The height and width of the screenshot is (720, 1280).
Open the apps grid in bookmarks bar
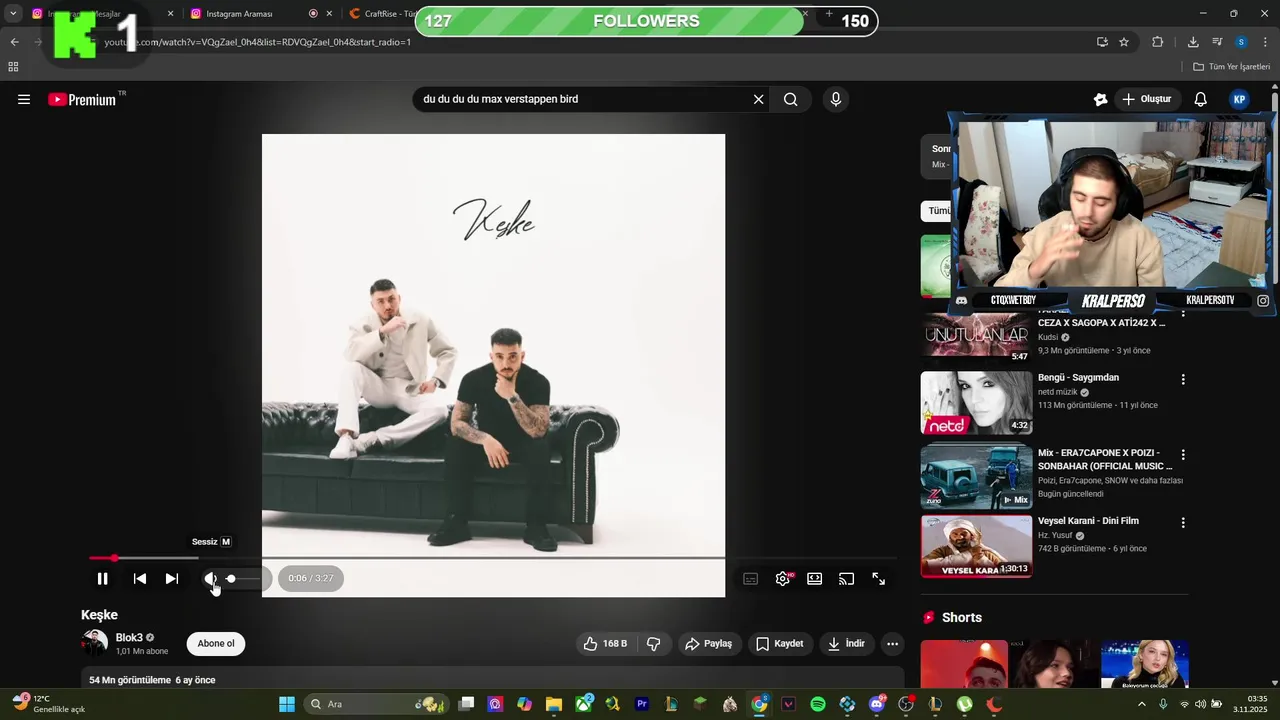pyautogui.click(x=13, y=67)
